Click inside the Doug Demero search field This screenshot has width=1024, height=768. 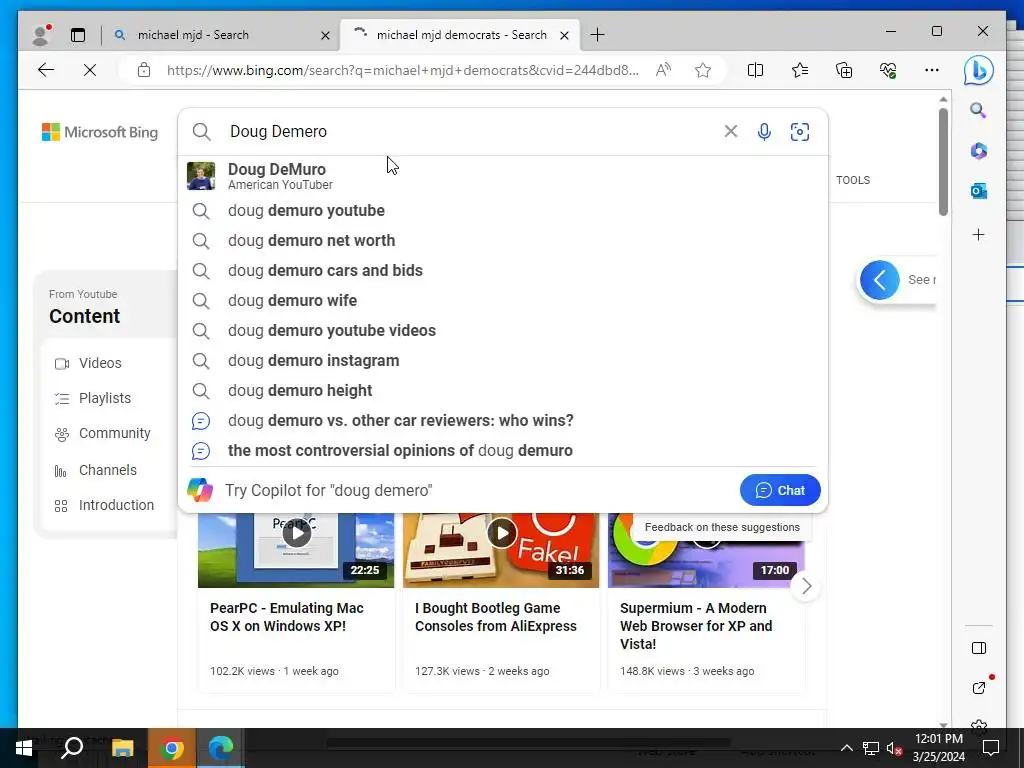click(x=470, y=131)
